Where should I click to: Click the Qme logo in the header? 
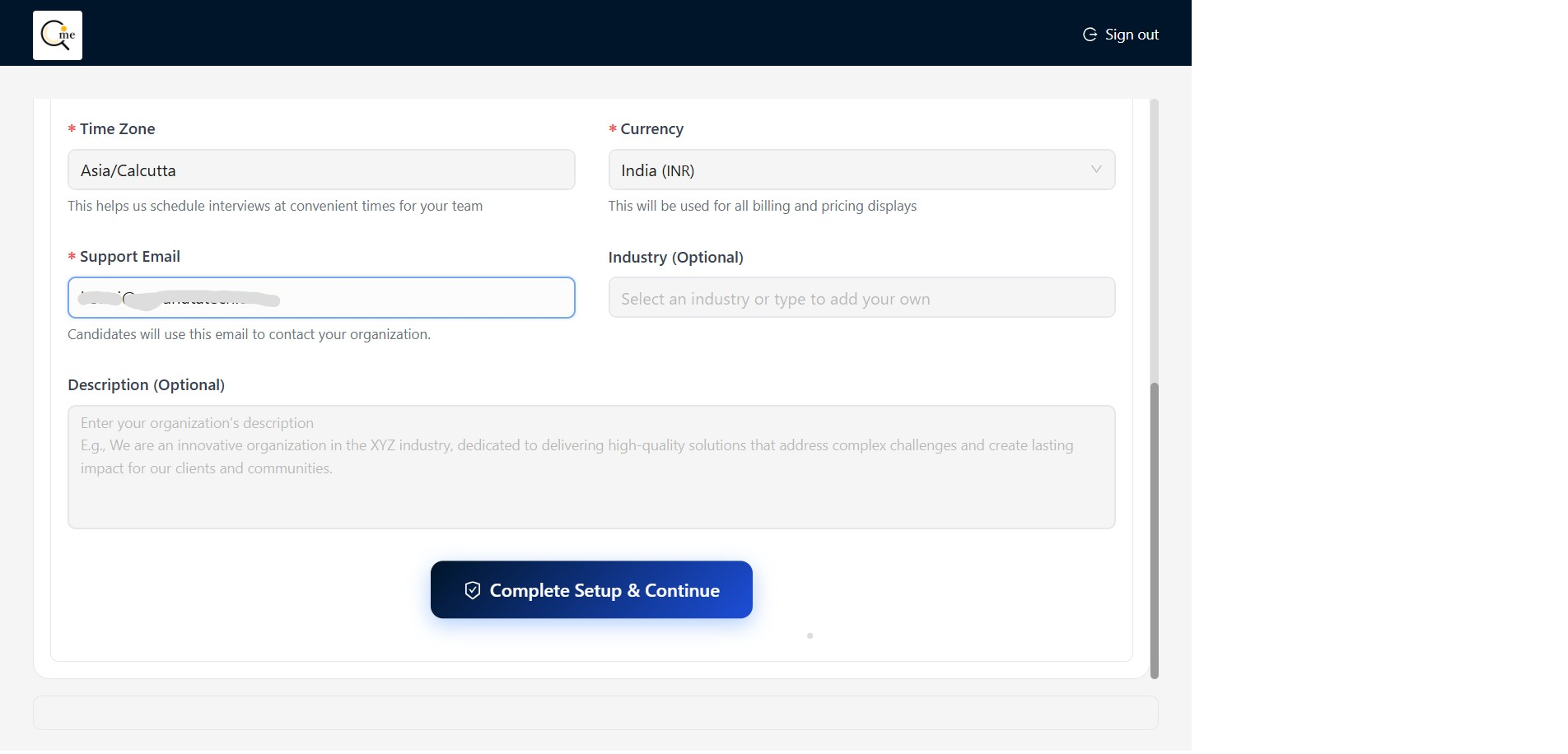[x=58, y=35]
